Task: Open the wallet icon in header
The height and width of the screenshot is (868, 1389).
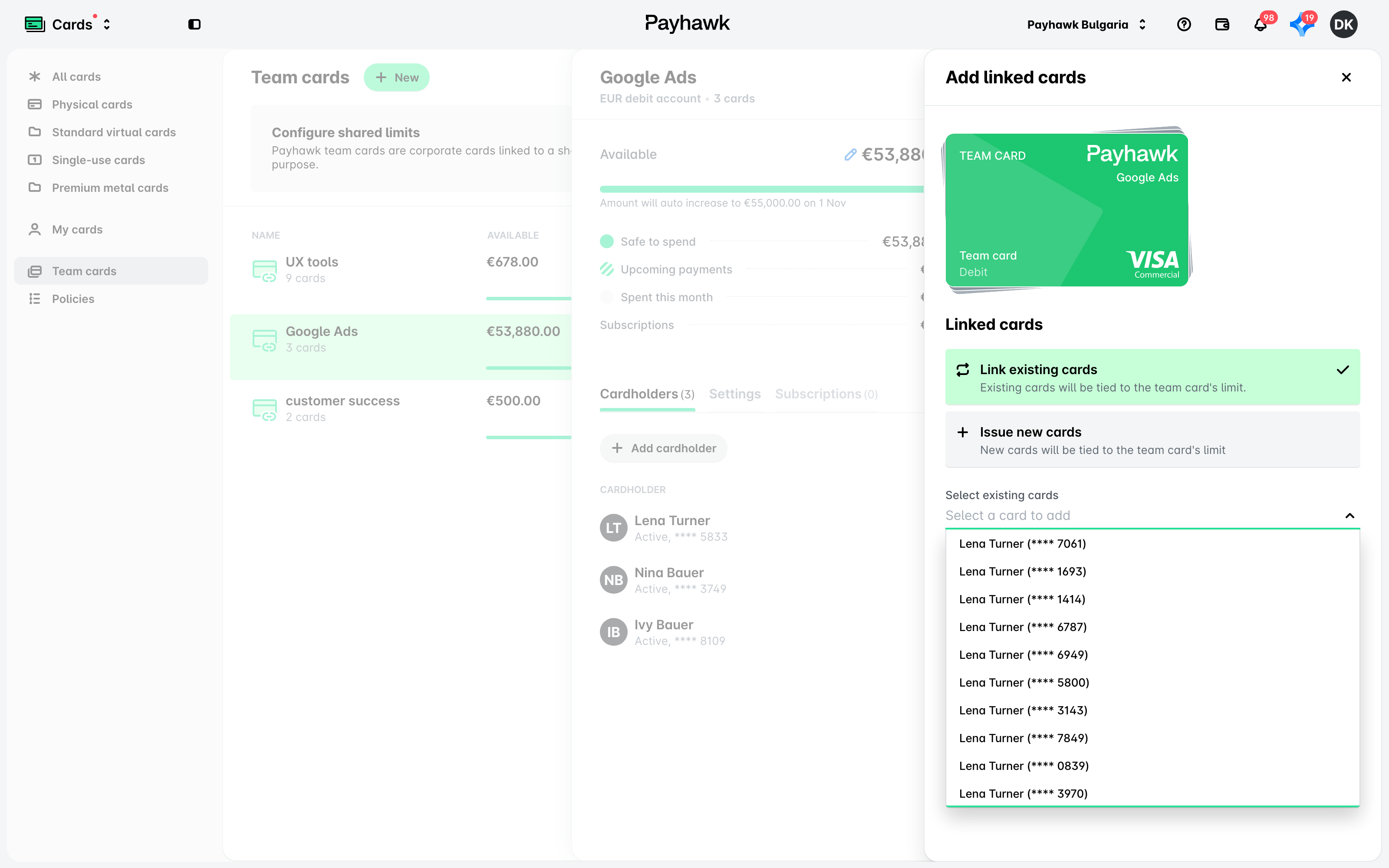Action: click(x=1222, y=24)
